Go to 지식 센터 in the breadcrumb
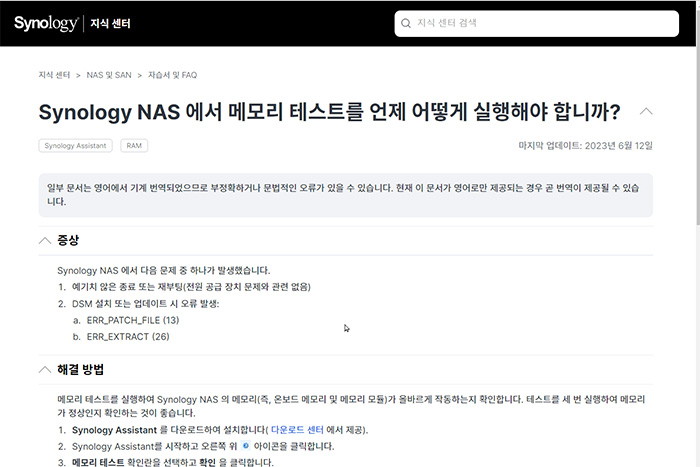Screen dimensions: 700x467 (x=54, y=75)
